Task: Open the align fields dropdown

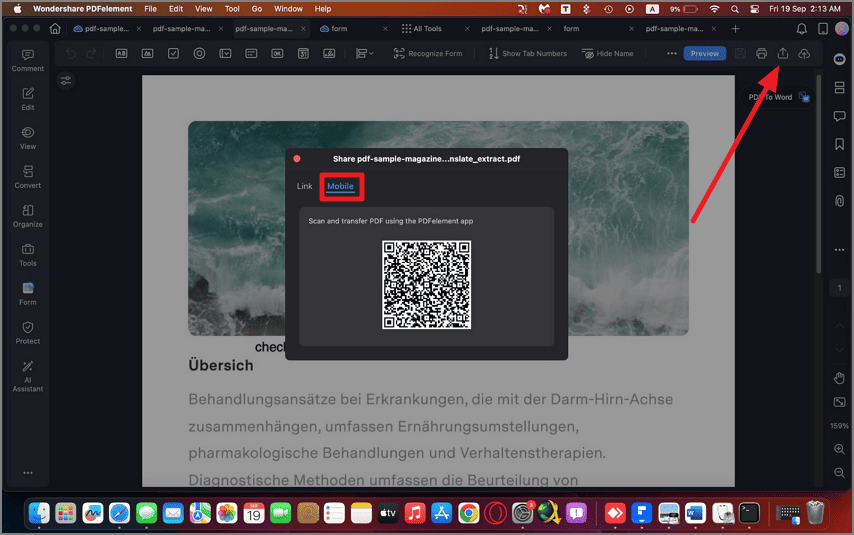Action: pyautogui.click(x=364, y=53)
